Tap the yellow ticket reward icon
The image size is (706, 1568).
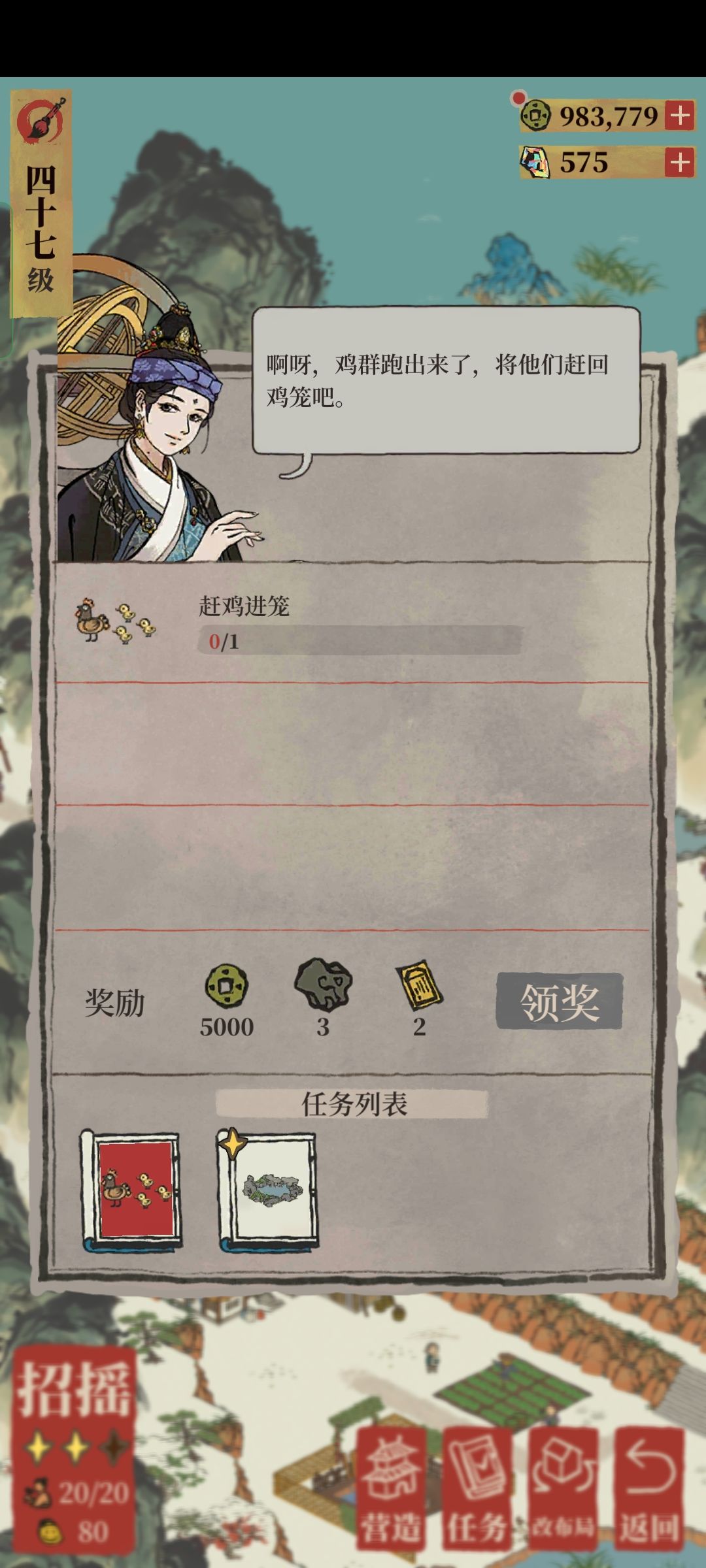419,985
